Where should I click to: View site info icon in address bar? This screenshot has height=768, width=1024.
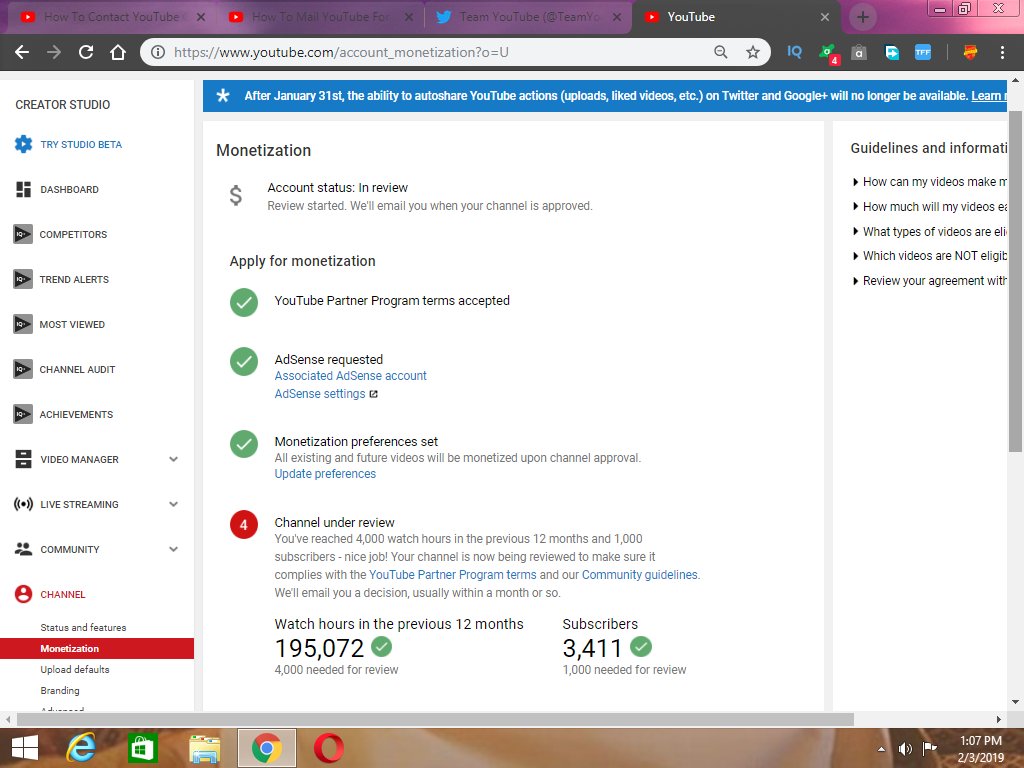pos(157,52)
